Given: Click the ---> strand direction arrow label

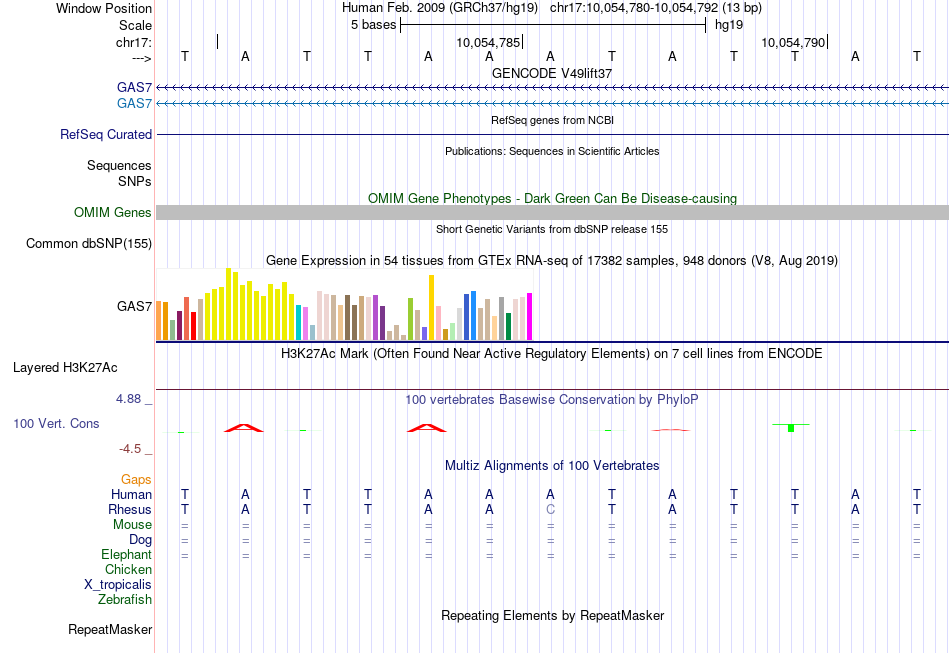Looking at the screenshot, I should (x=142, y=58).
